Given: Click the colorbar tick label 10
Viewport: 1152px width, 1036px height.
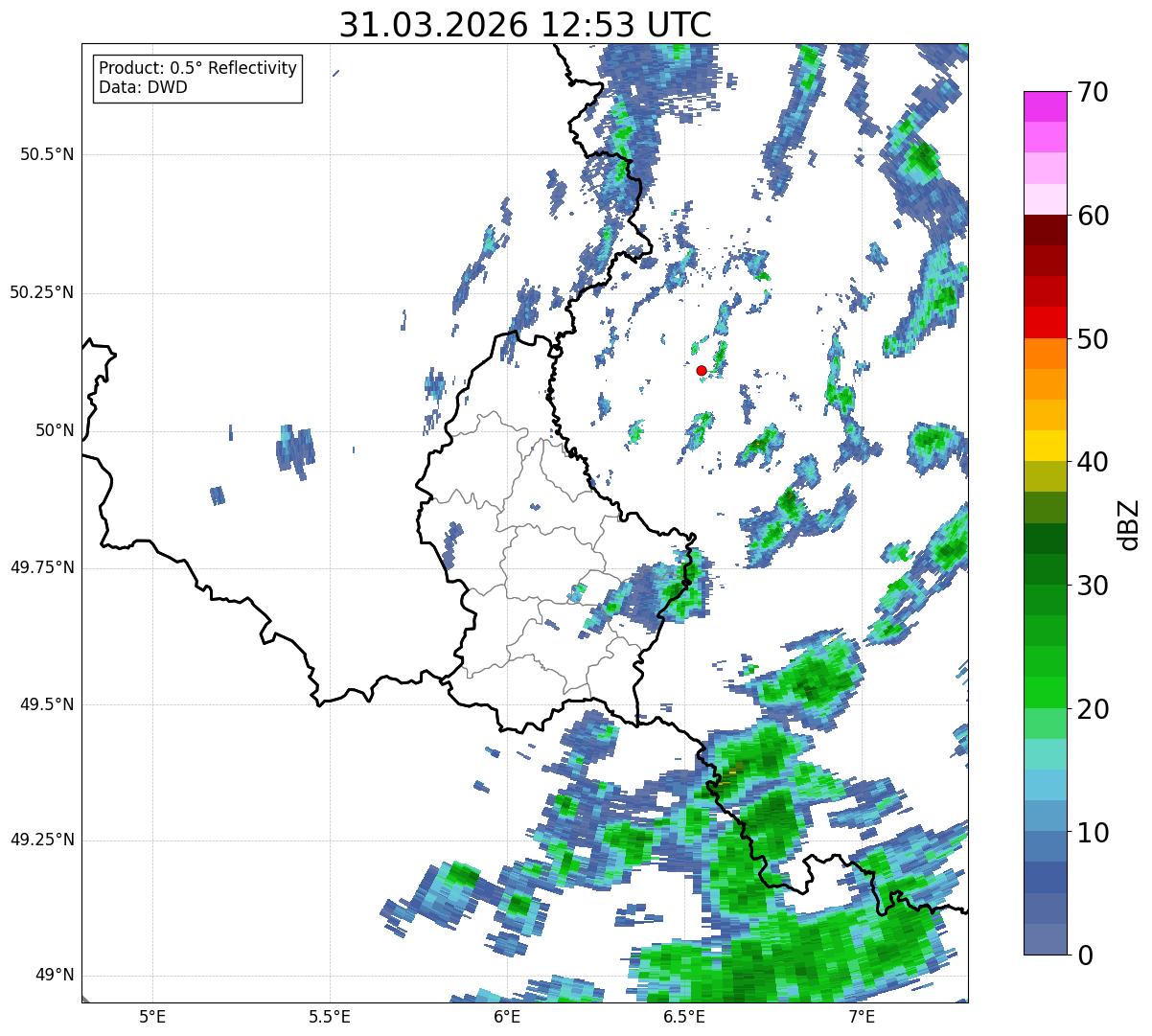Looking at the screenshot, I should tap(1093, 833).
